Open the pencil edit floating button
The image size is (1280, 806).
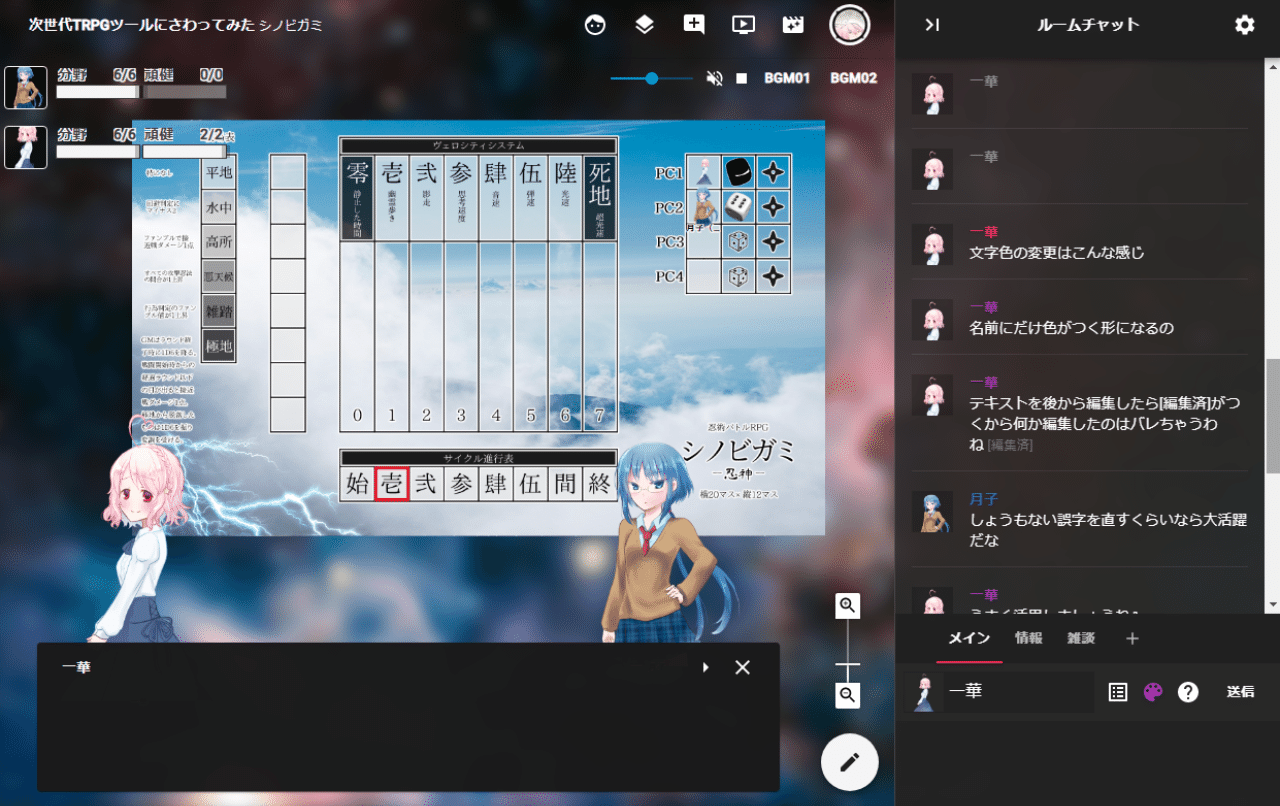[x=850, y=763]
